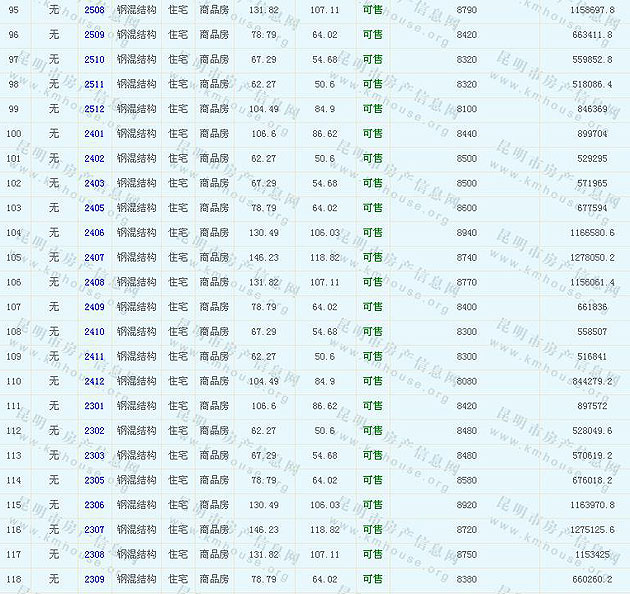Open unit 2407 link
Viewport: 630px width, 594px height.
pyautogui.click(x=94, y=258)
